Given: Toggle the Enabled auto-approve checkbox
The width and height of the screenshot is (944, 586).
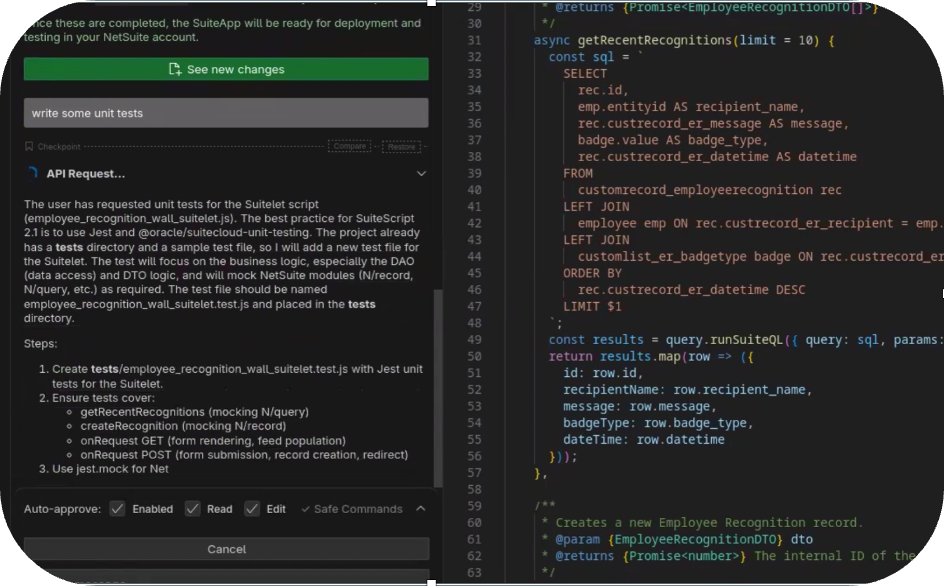Looking at the screenshot, I should click(118, 509).
